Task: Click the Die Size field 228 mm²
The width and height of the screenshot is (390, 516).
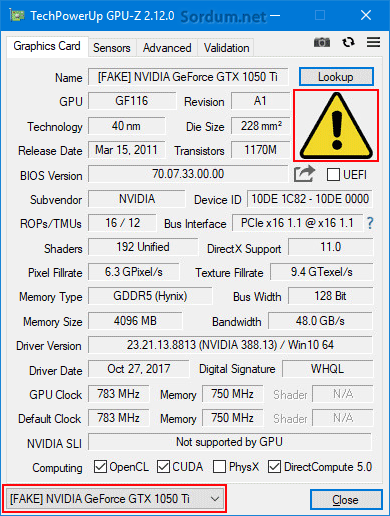Action: click(260, 126)
